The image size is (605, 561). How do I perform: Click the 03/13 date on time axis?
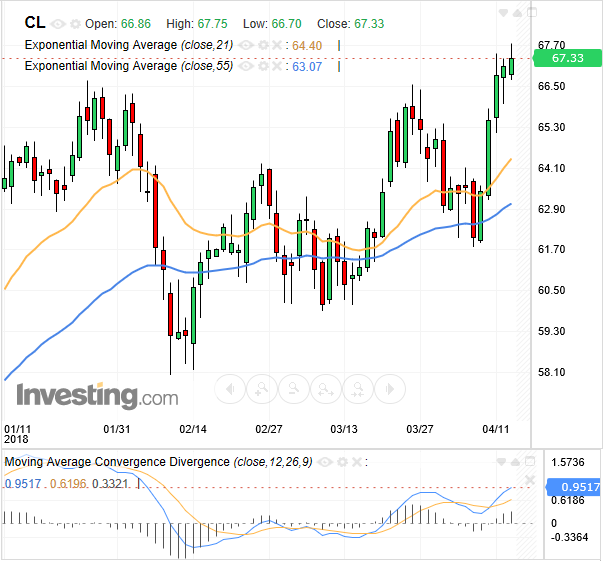(x=344, y=429)
